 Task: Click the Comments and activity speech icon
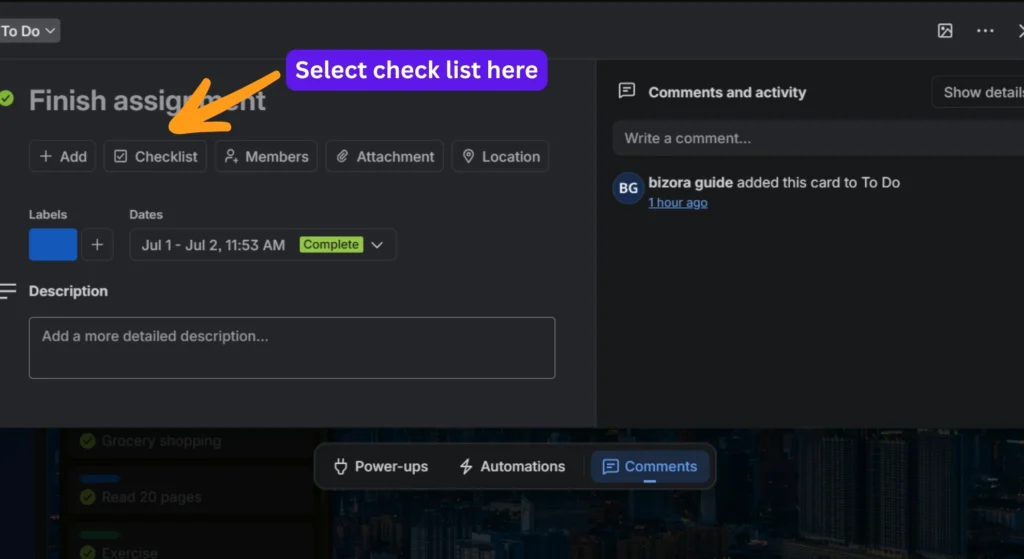tap(627, 91)
